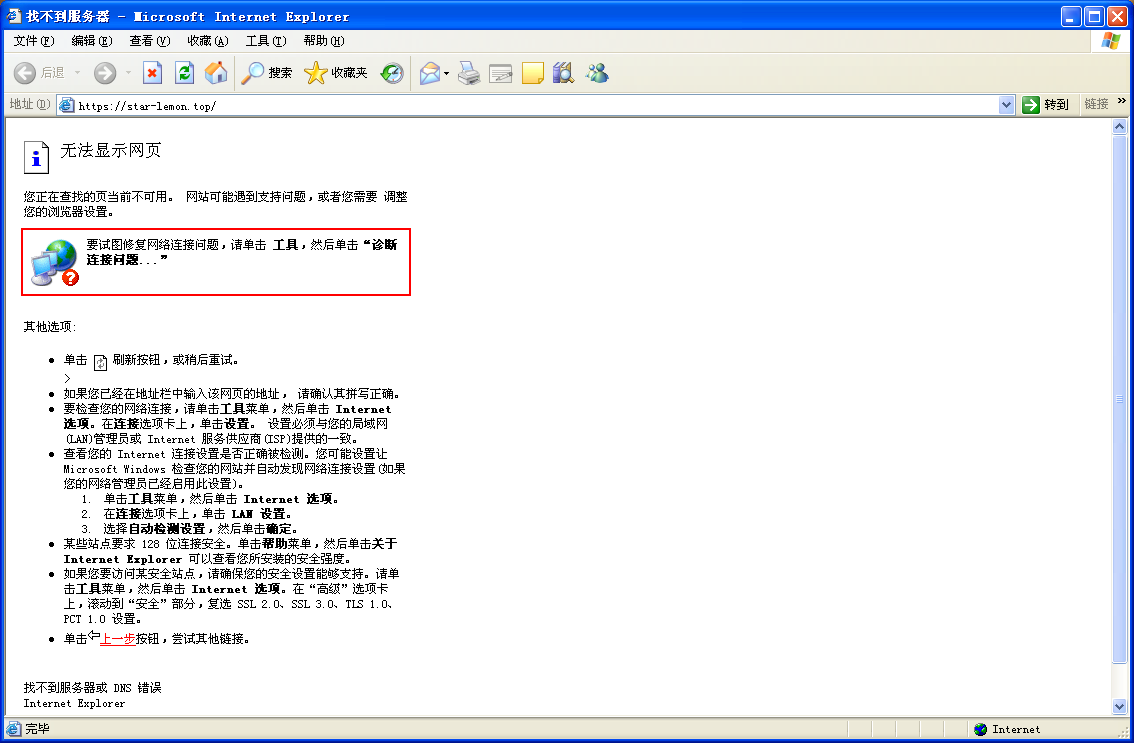Click the IE icon in the title bar
1134x743 pixels.
[14, 16]
